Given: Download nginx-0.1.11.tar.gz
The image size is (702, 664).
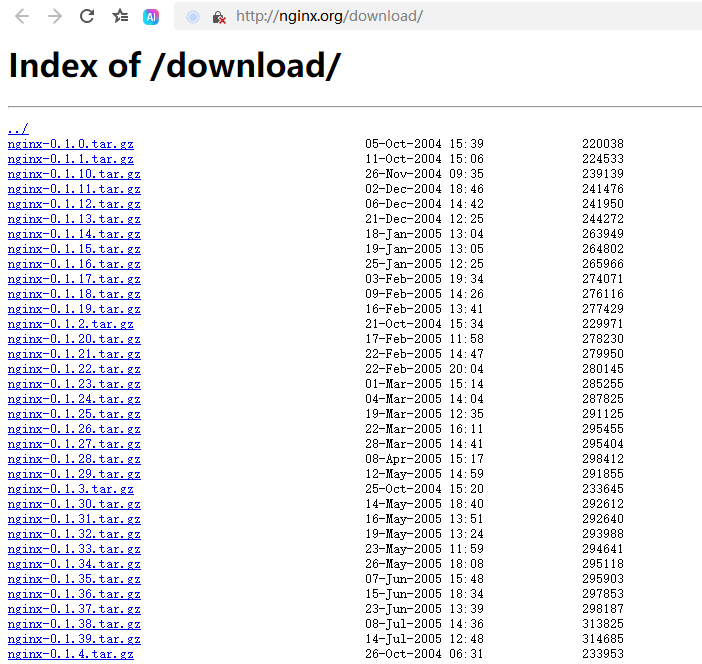Looking at the screenshot, I should [74, 189].
